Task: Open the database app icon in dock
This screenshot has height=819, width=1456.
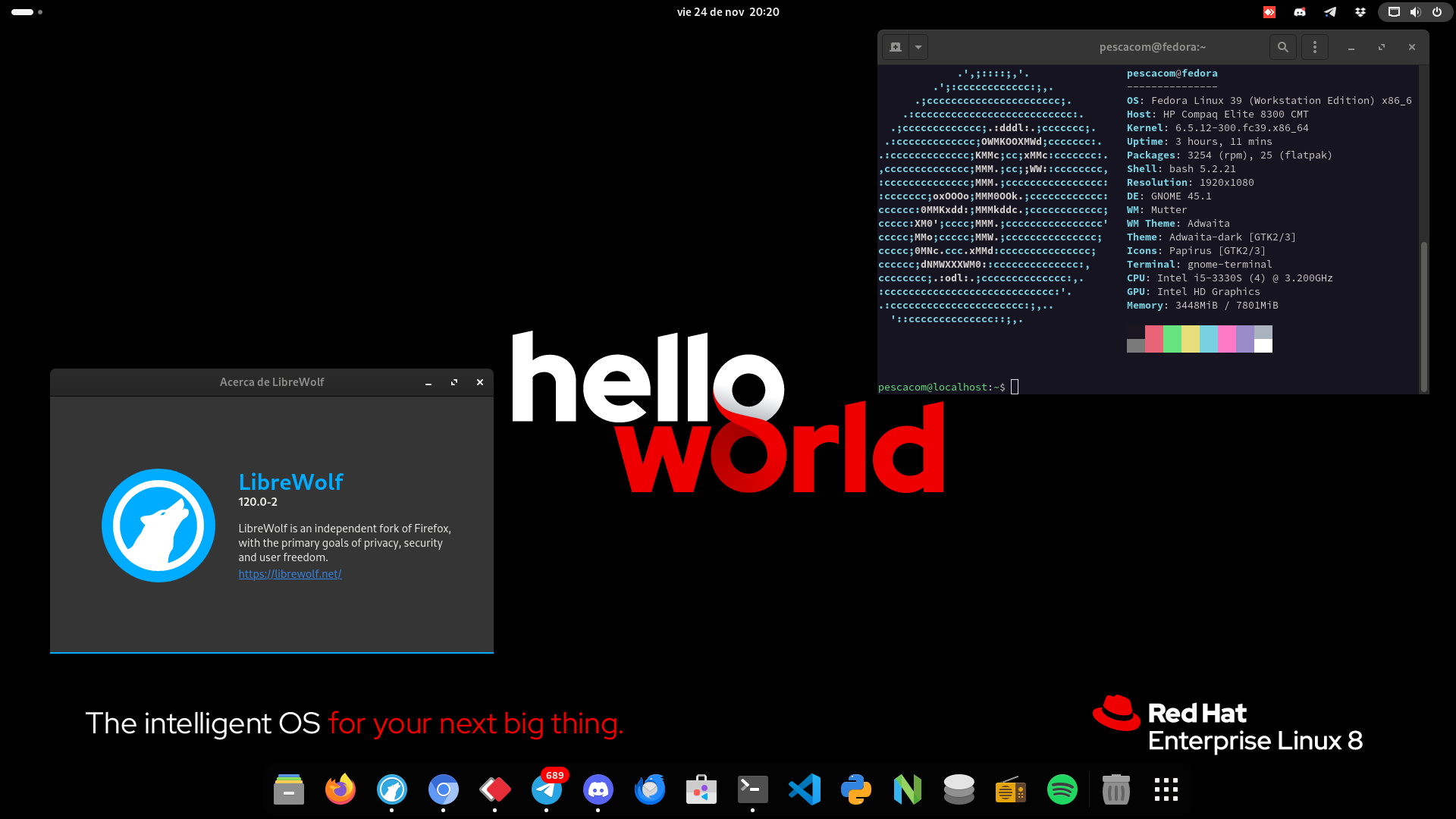Action: tap(959, 789)
